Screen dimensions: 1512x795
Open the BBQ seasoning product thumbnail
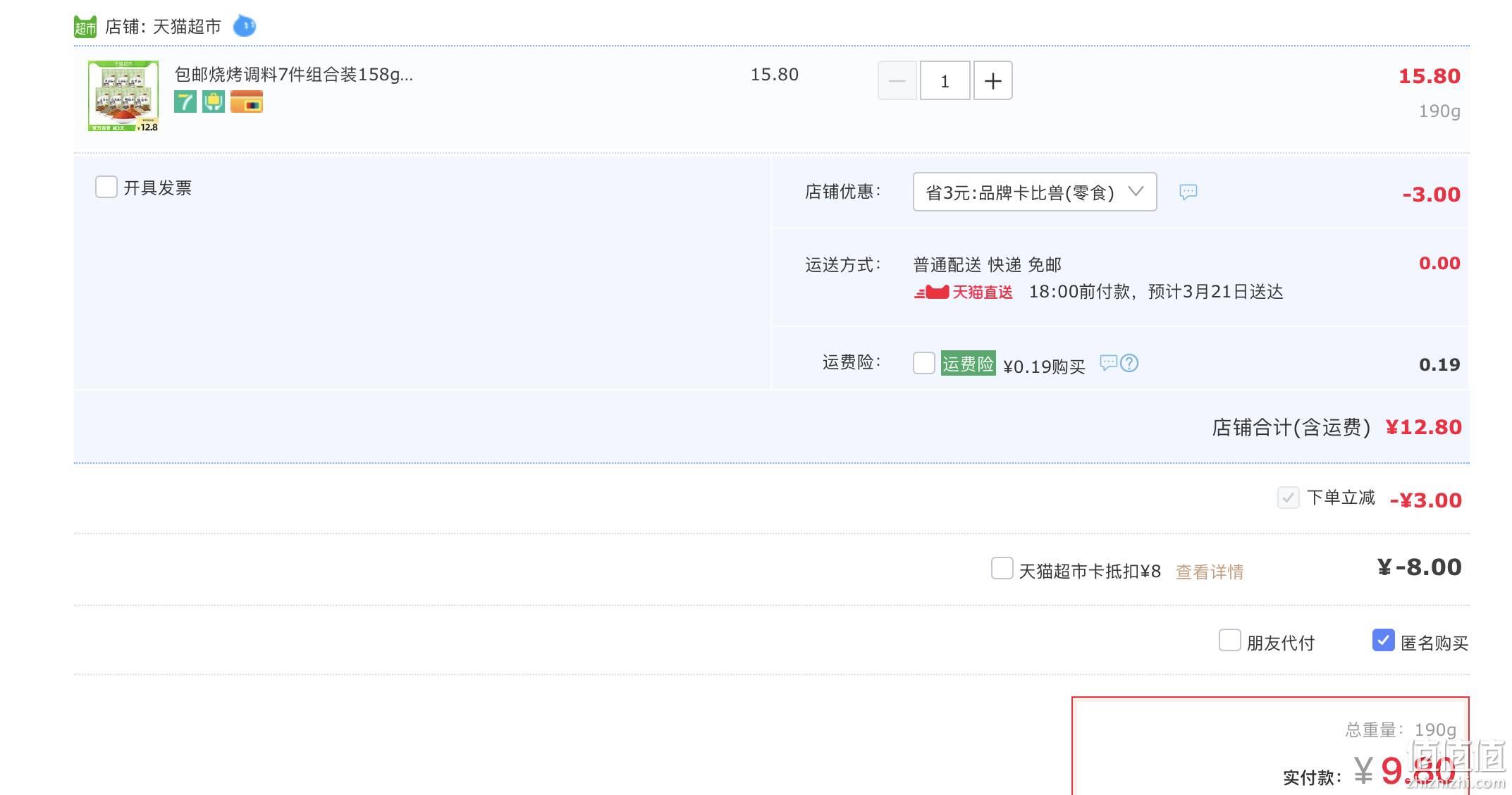click(x=123, y=96)
